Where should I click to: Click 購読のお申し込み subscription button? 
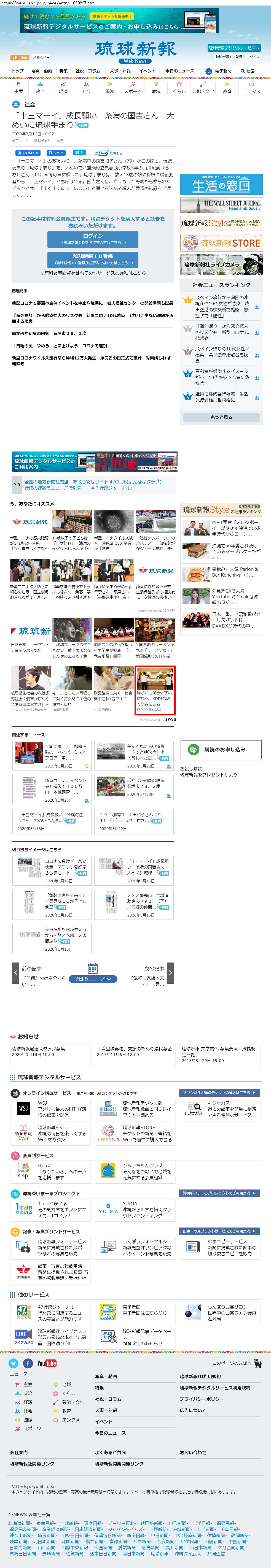[222, 750]
